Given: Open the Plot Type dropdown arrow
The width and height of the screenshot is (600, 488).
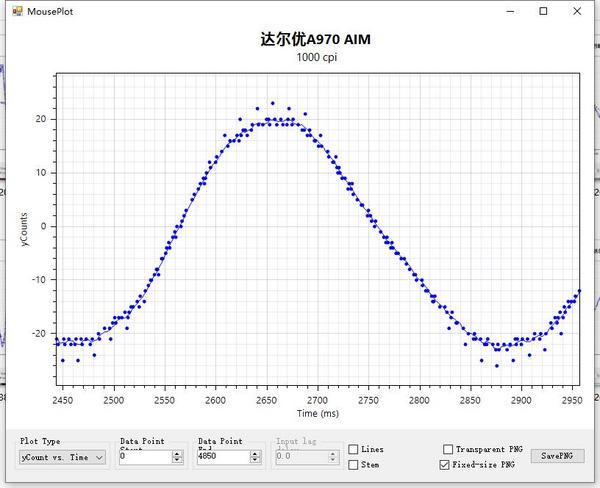Looking at the screenshot, I should click(99, 457).
